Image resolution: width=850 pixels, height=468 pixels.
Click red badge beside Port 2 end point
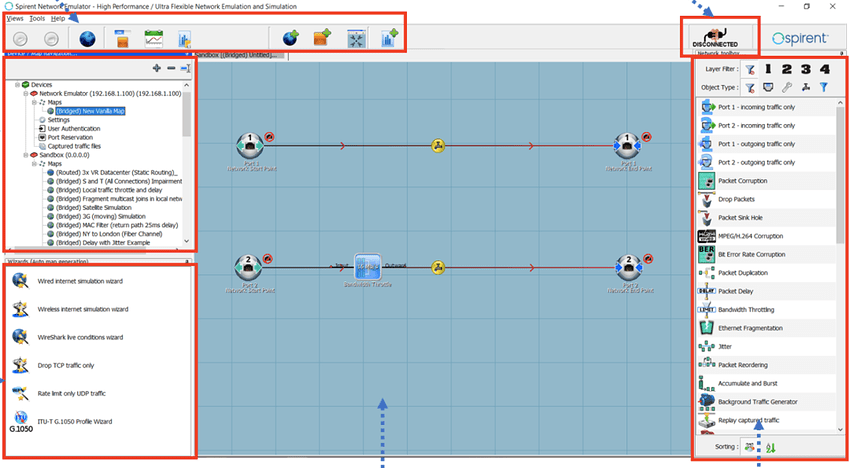(x=648, y=259)
